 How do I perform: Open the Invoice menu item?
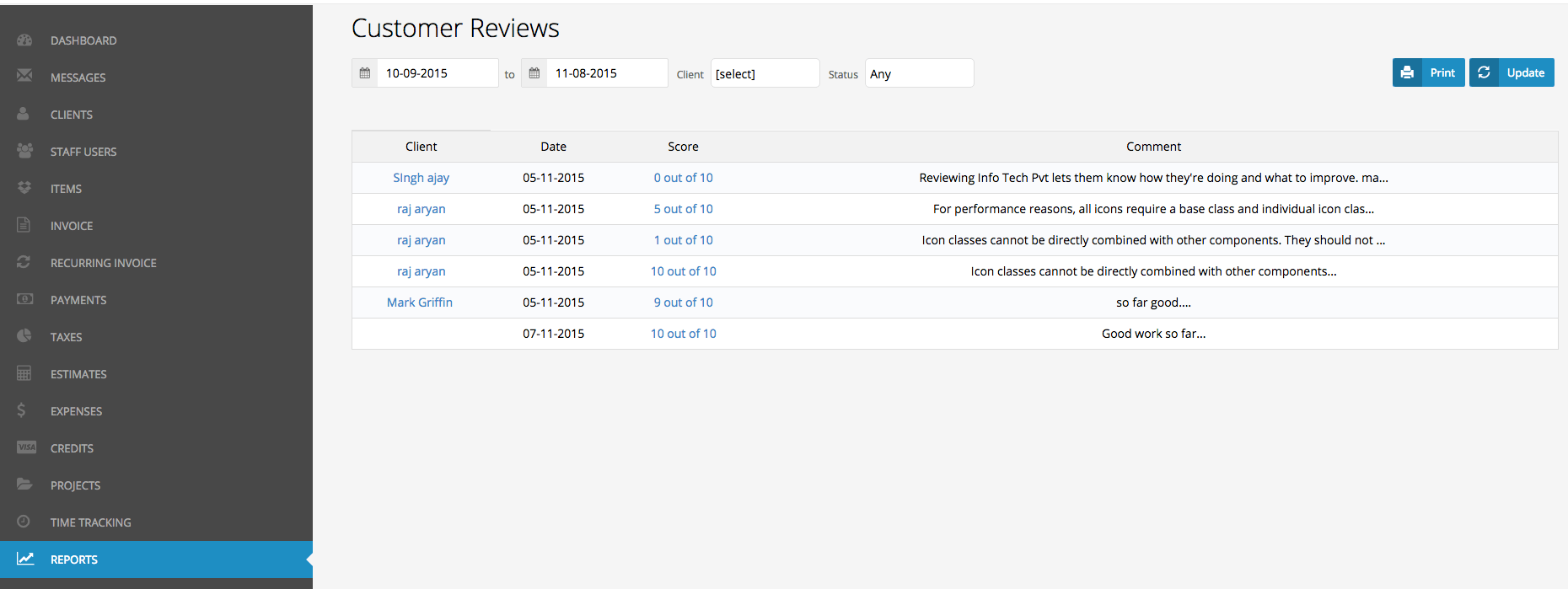[72, 226]
